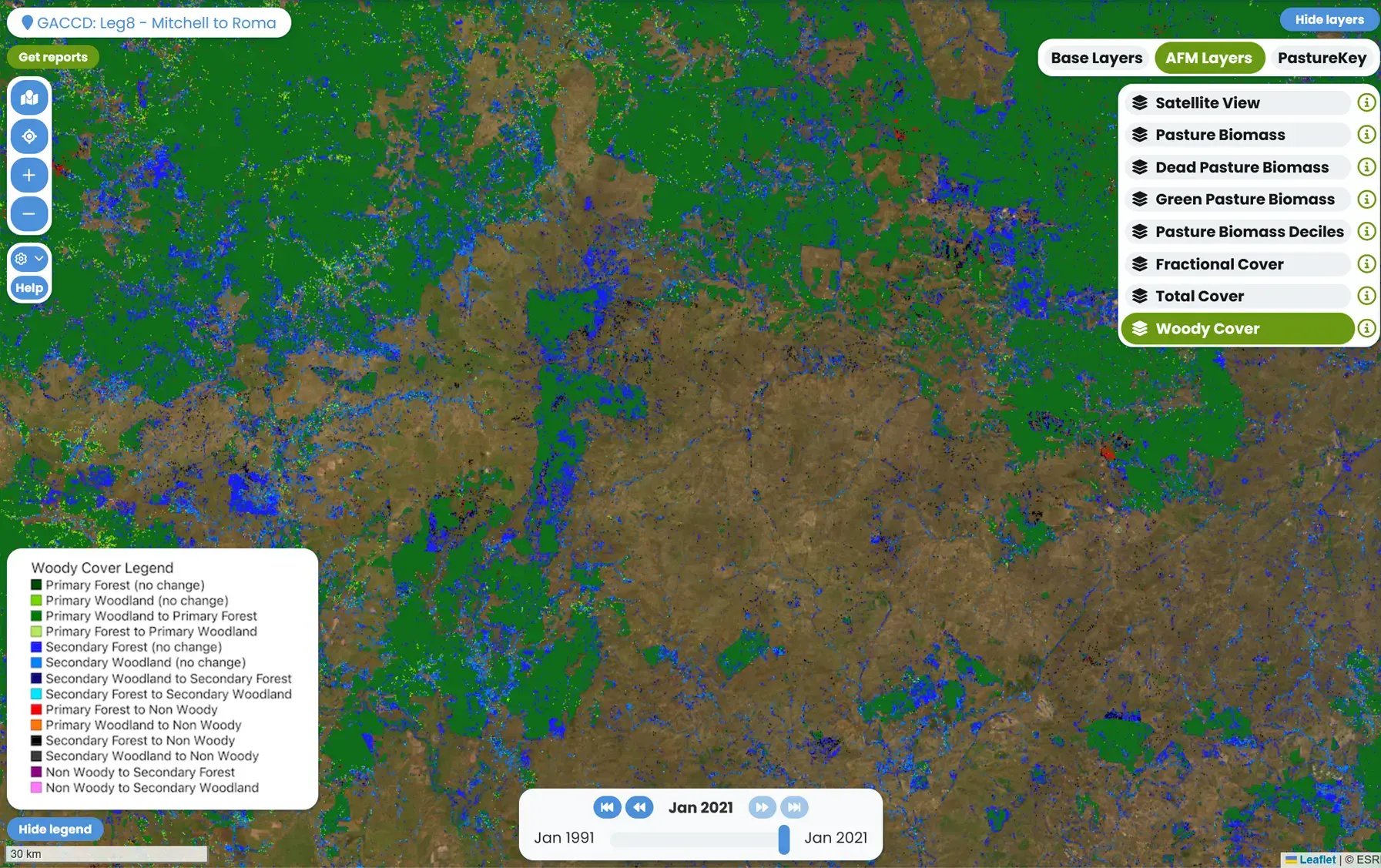Viewport: 1381px width, 868px height.
Task: Click the map view icon button
Action: click(x=29, y=98)
